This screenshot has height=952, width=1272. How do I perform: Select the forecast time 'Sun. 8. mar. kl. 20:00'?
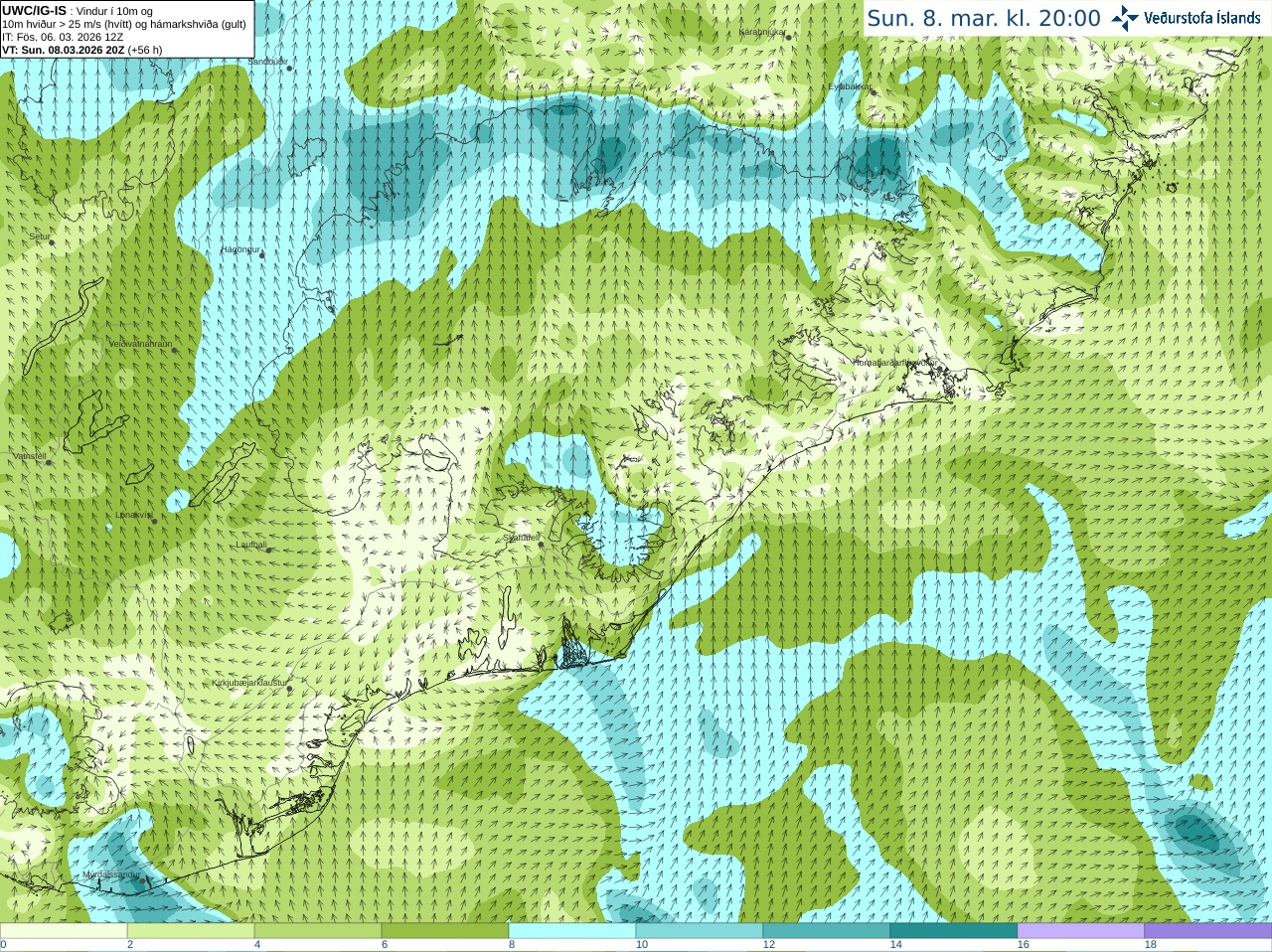(984, 18)
